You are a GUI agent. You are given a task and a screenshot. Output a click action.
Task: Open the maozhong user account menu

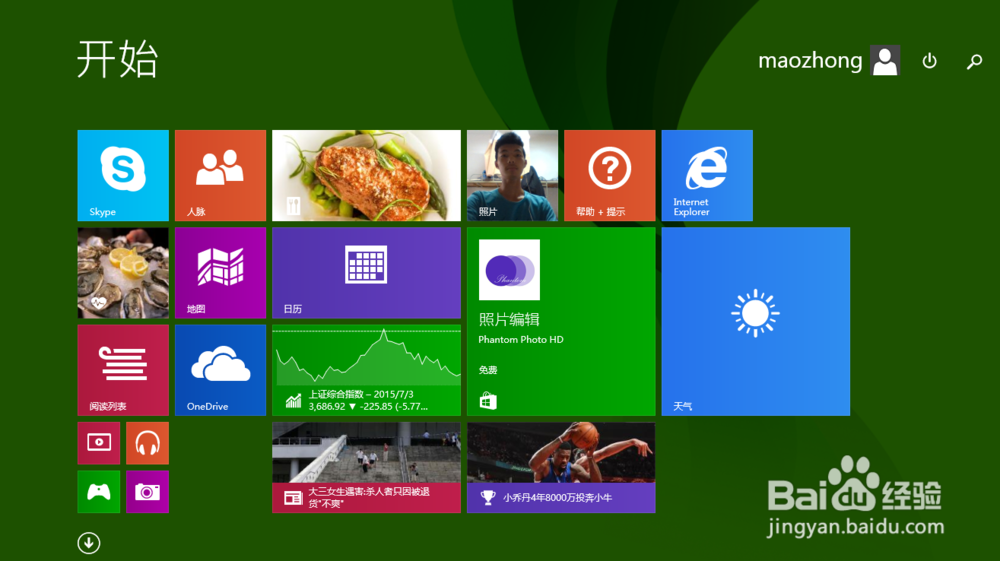point(828,61)
